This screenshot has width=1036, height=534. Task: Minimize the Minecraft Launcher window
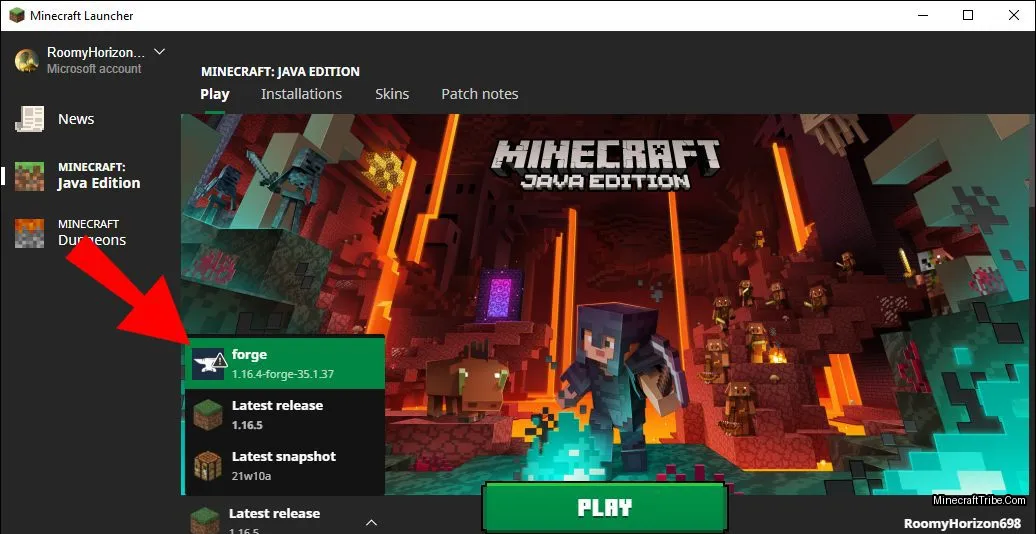922,15
